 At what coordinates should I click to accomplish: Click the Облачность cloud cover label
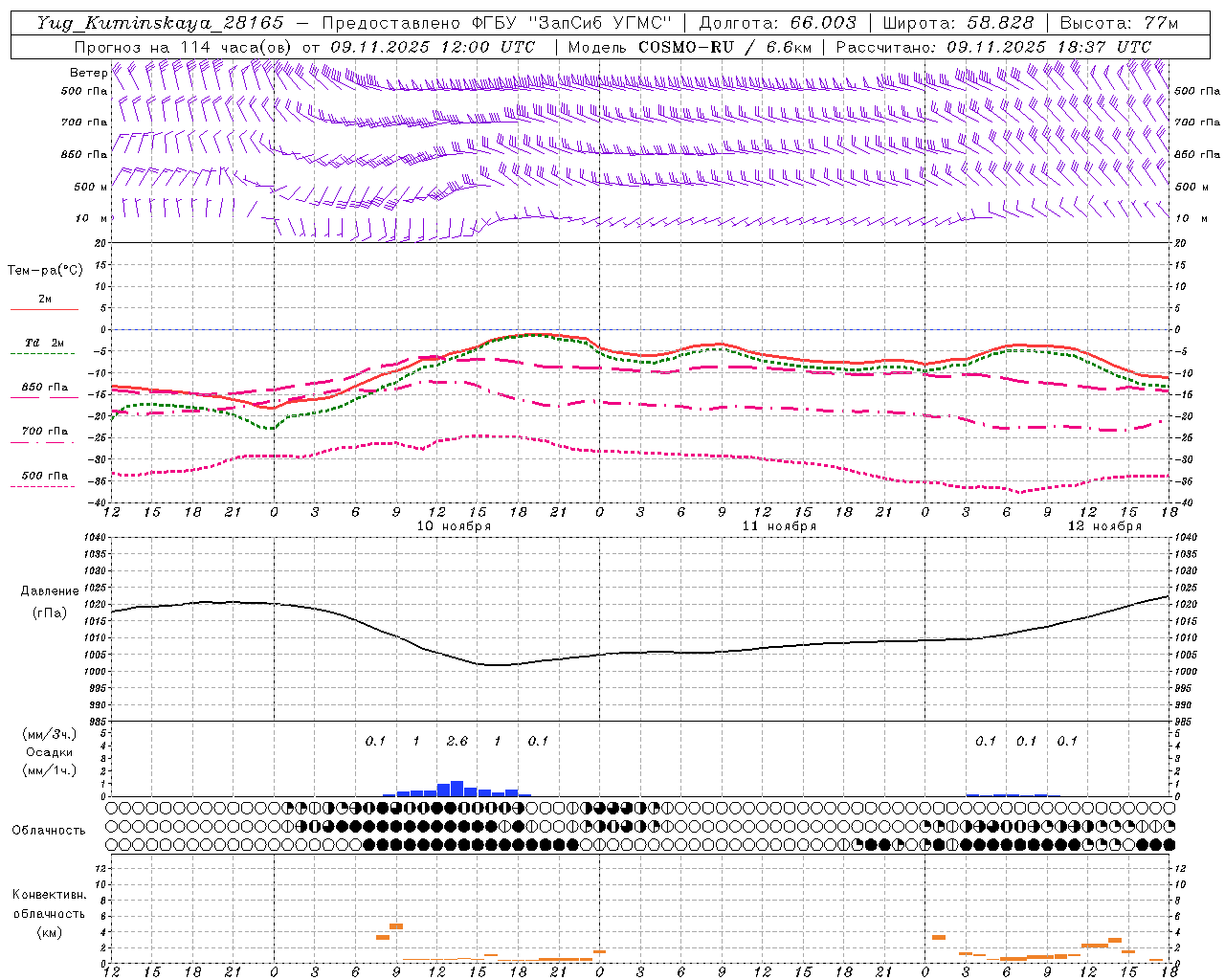(49, 831)
